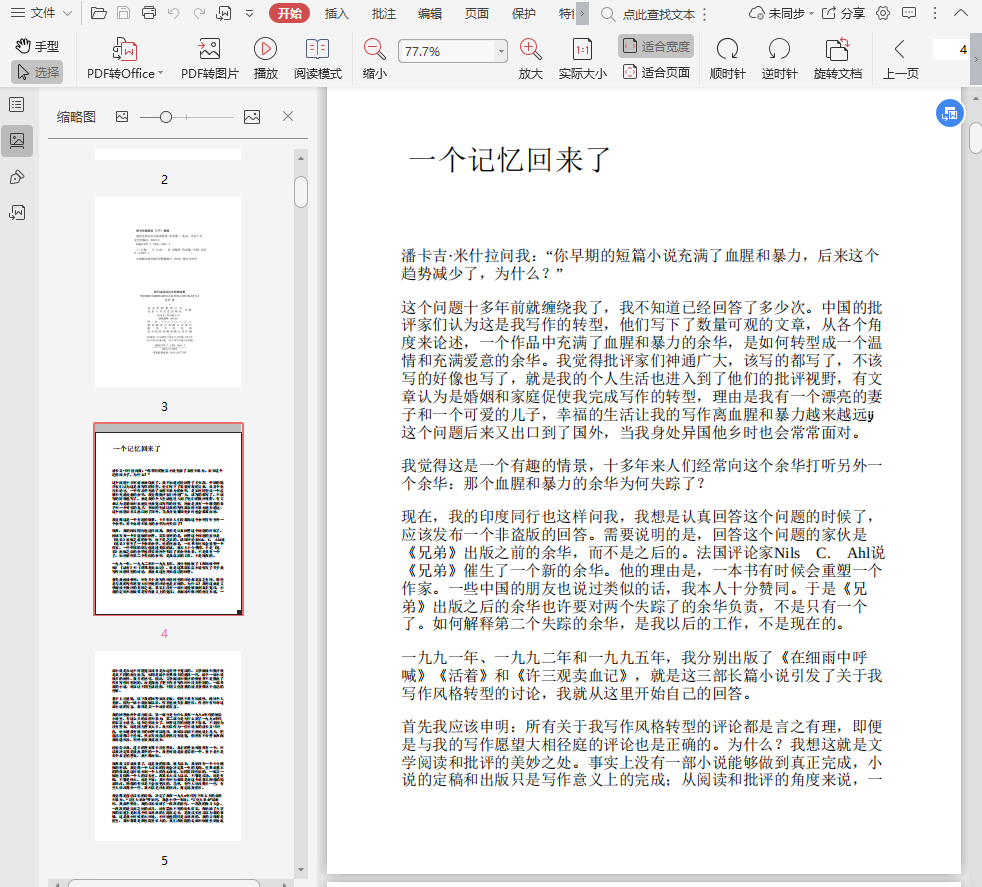Expand the quick access toolbar dropdown
This screenshot has width=982, height=887.
249,13
